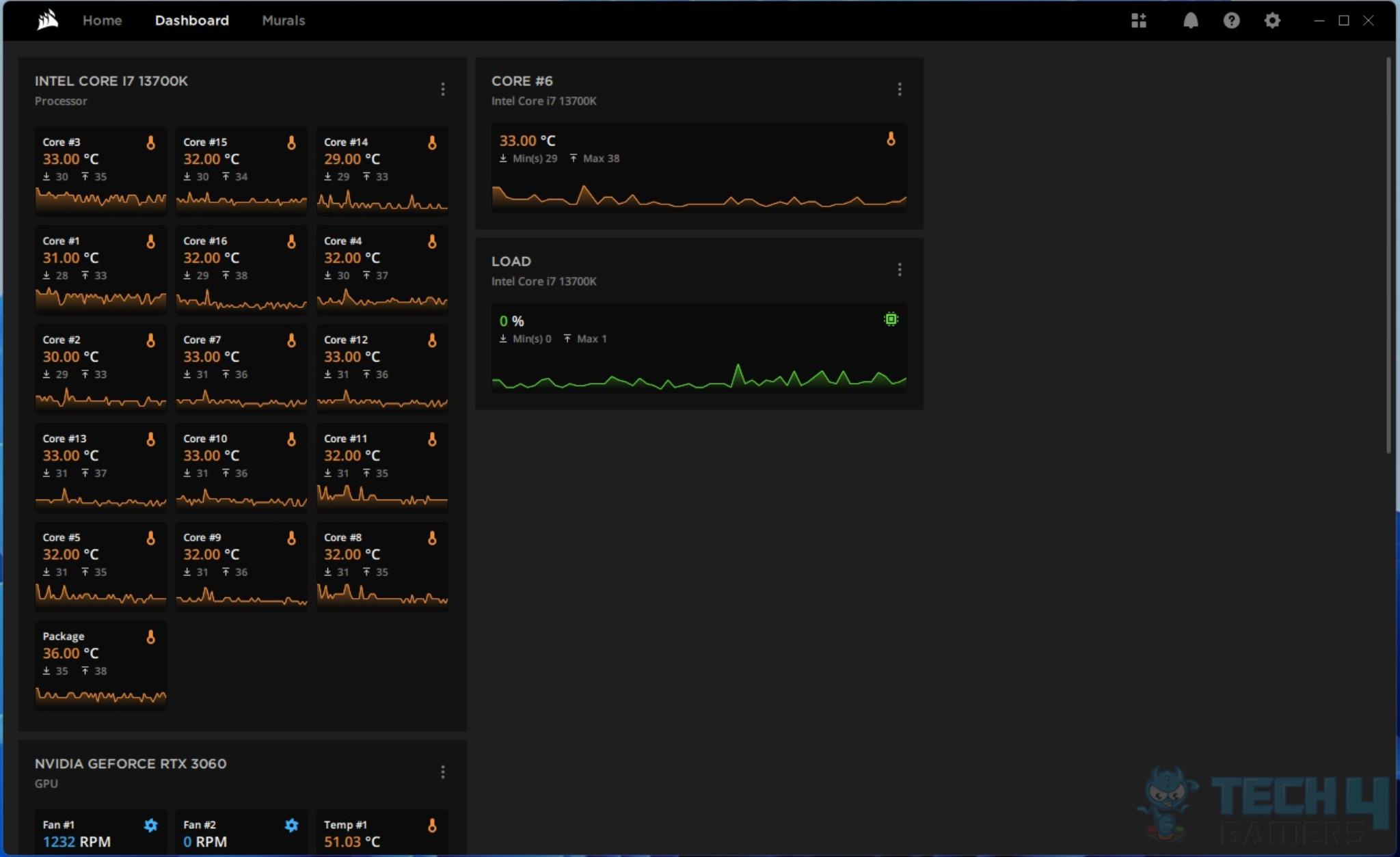Open Core #6 widget options menu
1400x857 pixels.
(900, 90)
